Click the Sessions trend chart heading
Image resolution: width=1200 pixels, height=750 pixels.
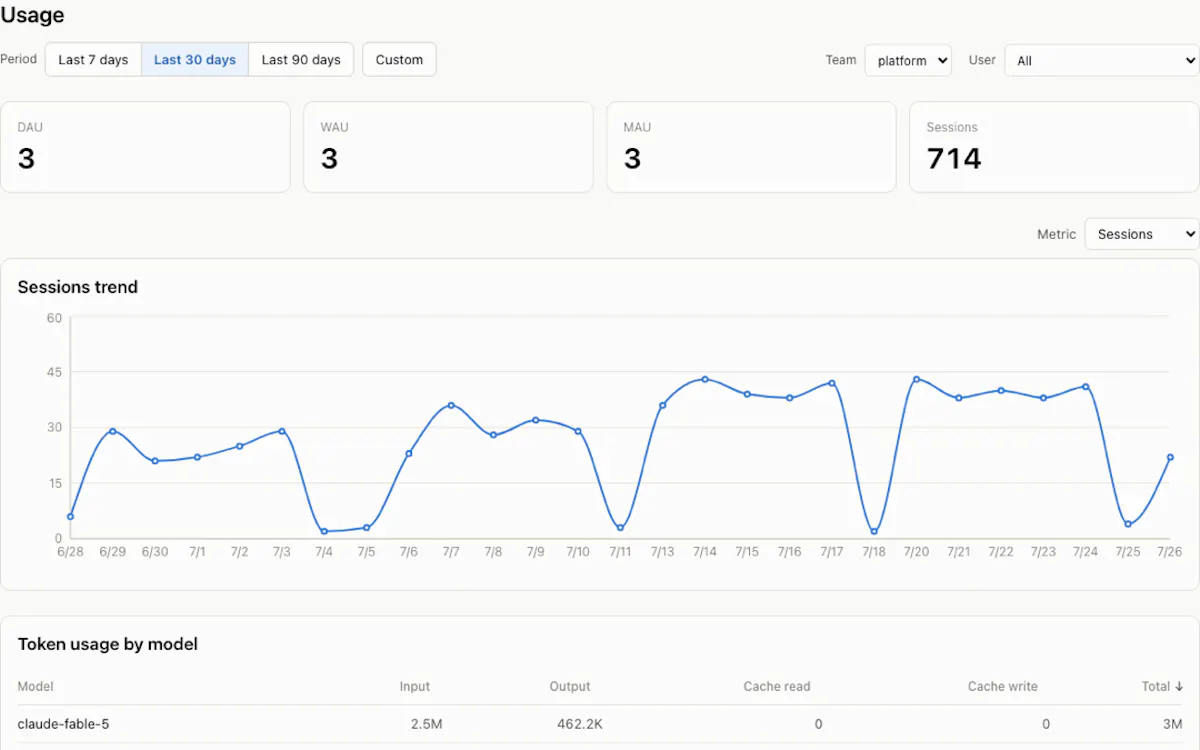click(x=78, y=287)
